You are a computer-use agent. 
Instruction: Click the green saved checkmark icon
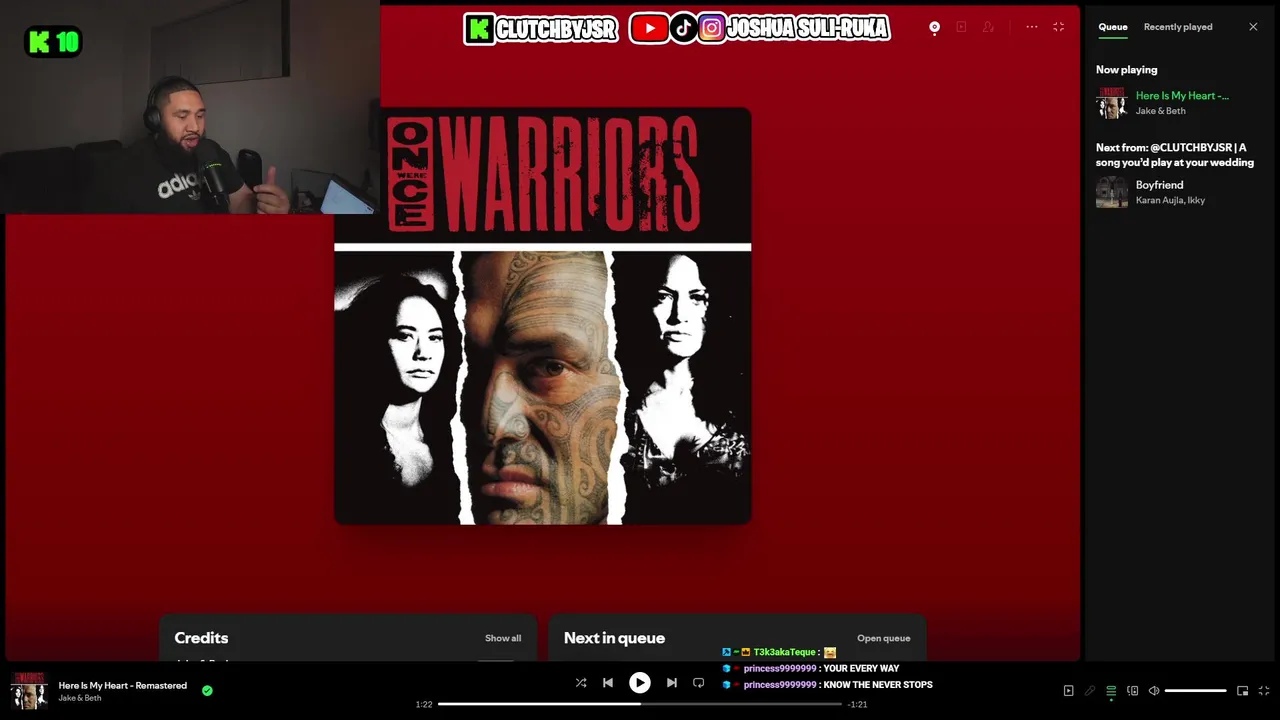click(x=207, y=690)
